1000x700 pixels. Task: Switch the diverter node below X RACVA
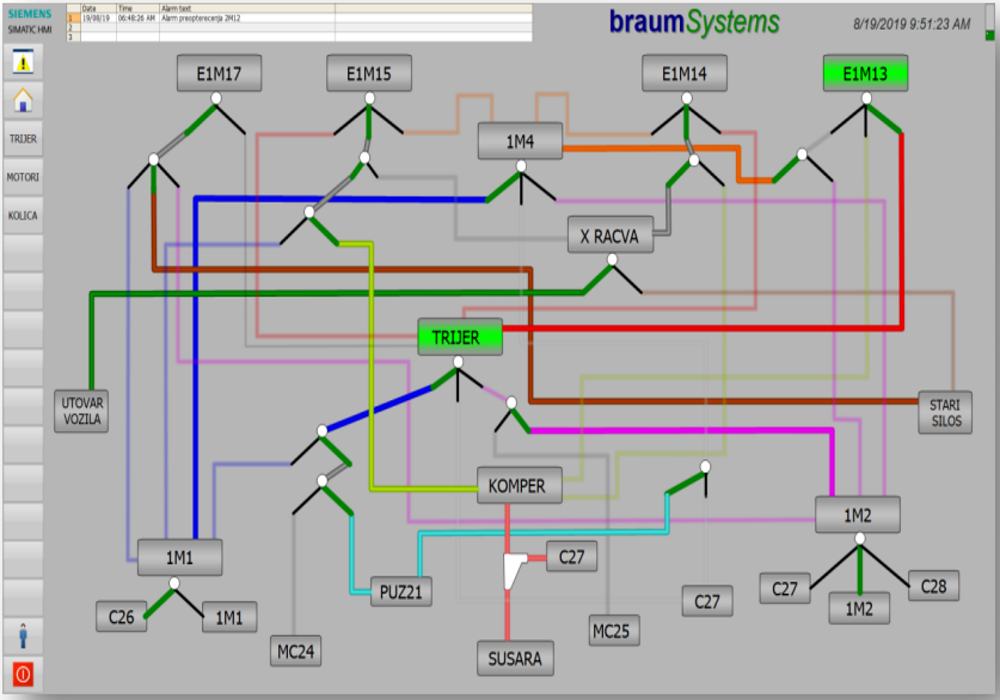[612, 259]
